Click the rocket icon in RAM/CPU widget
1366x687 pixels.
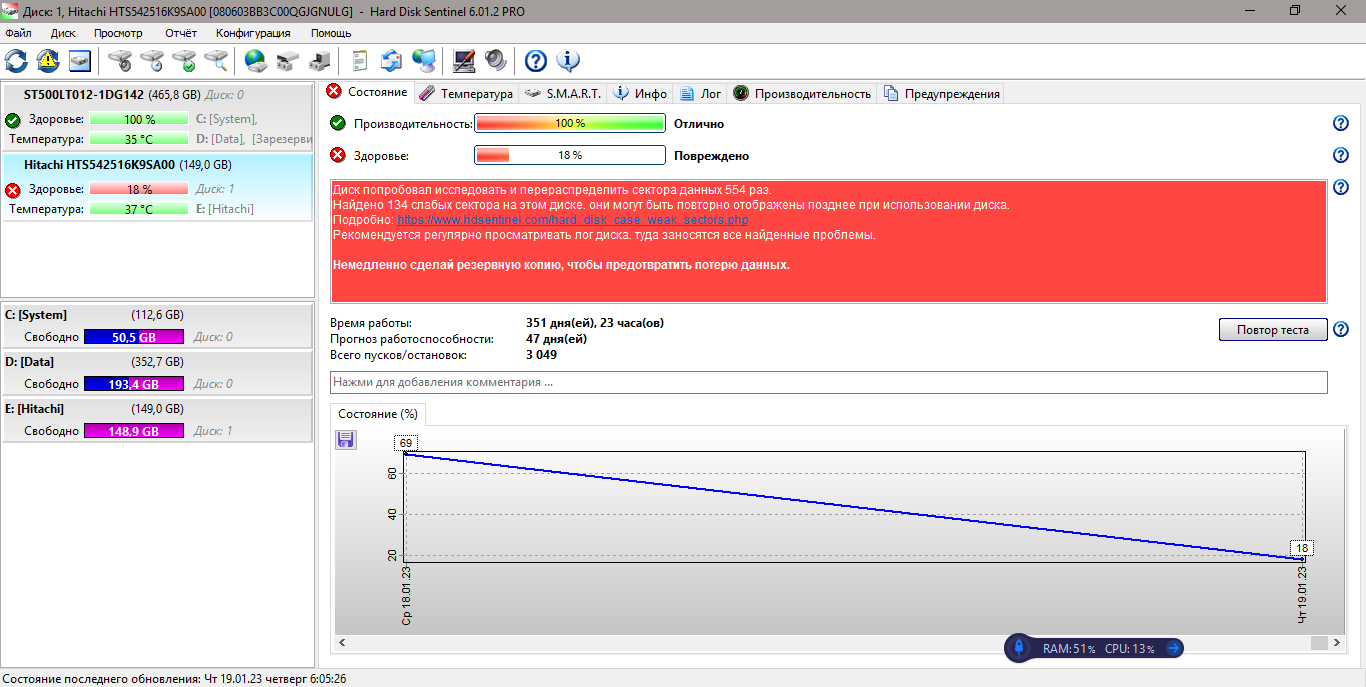tap(1018, 648)
